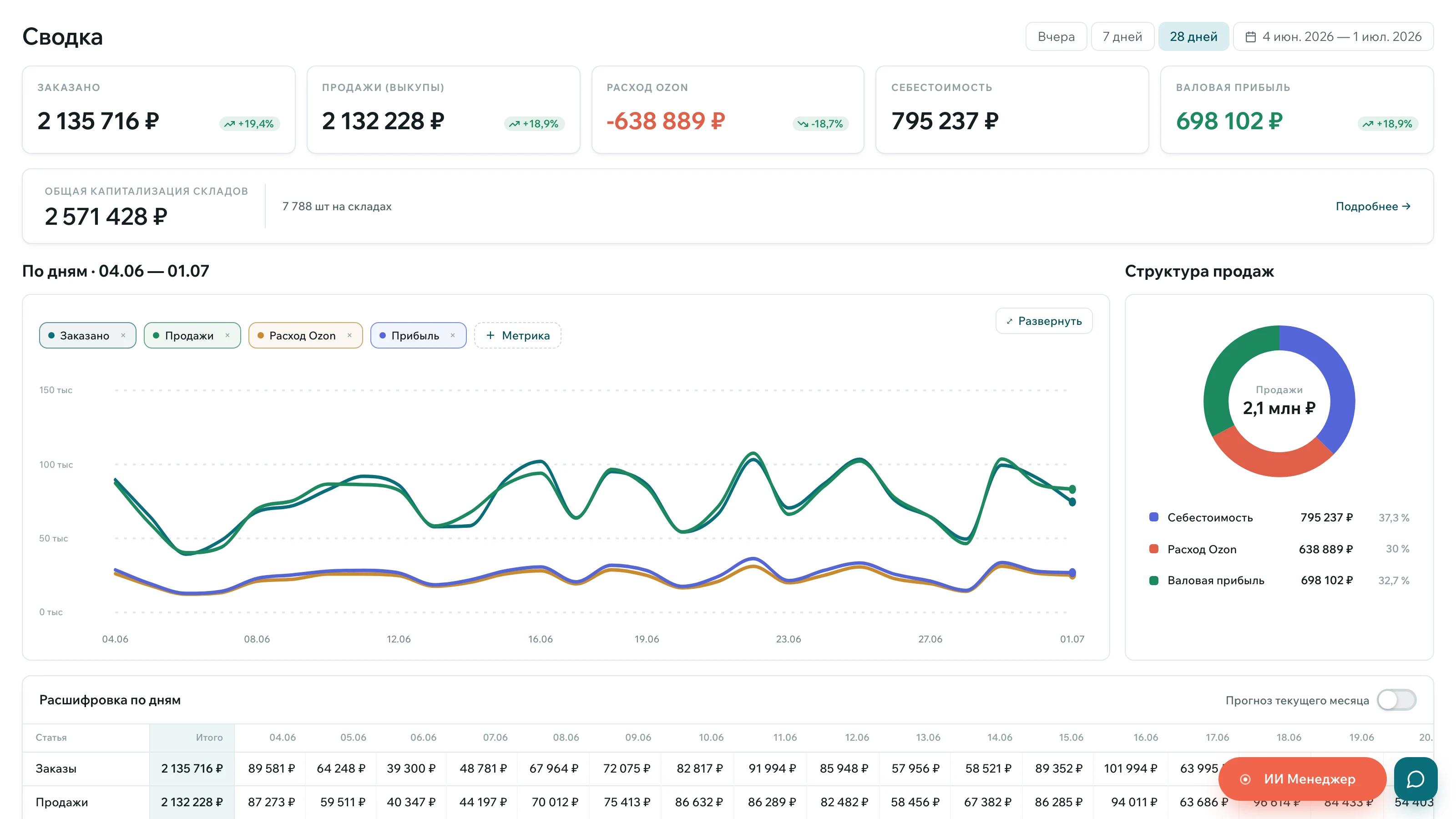Screen dimensions: 1456x819
Task: Toggle the Продажи chart series chip
Action: (x=192, y=335)
